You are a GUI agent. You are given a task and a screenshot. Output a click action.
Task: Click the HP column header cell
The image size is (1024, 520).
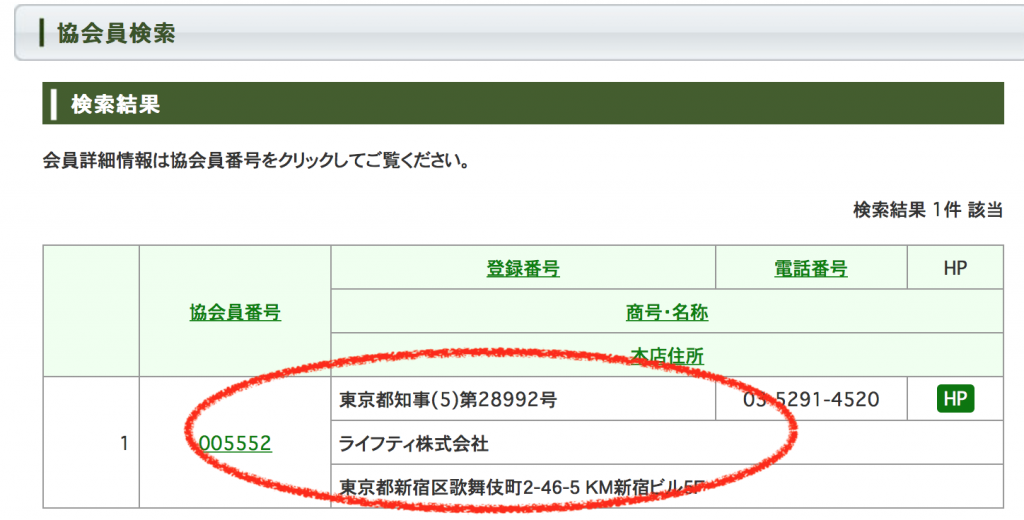(955, 268)
